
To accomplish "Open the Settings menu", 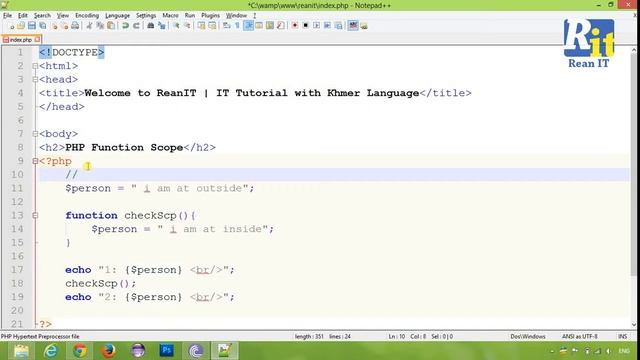I will [146, 16].
